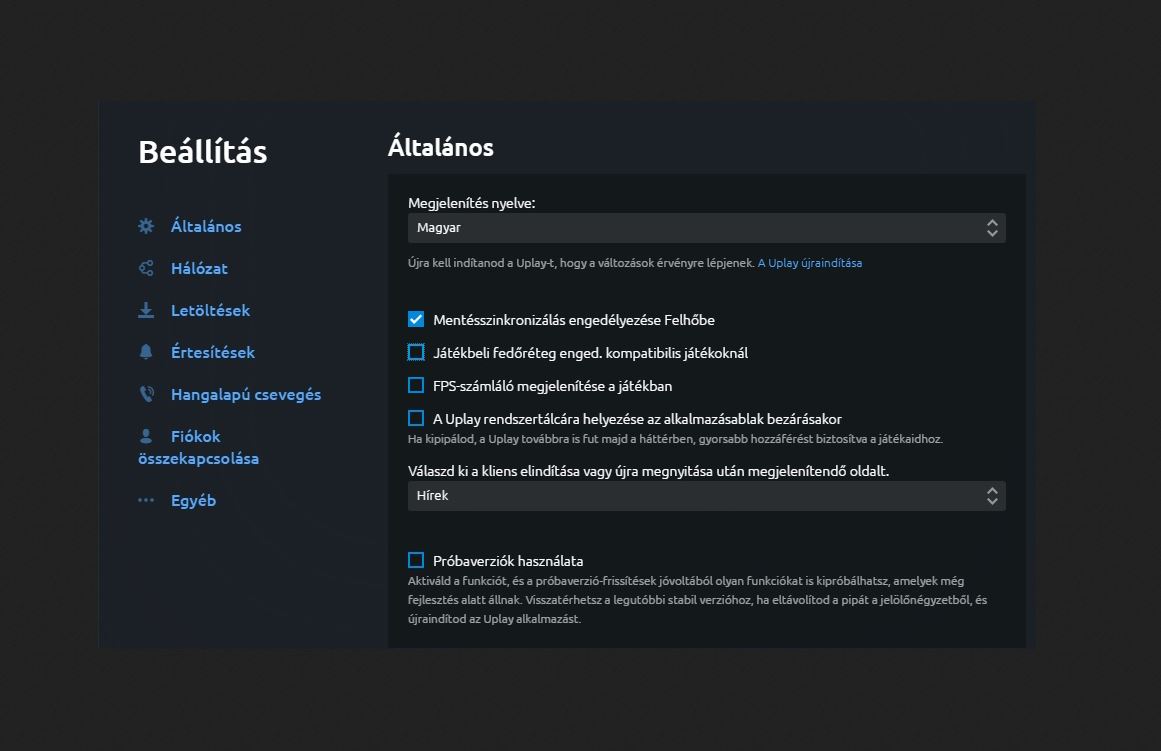The image size is (1161, 751).
Task: Enable the Próbaverziók használata checkbox
Action: tap(416, 560)
